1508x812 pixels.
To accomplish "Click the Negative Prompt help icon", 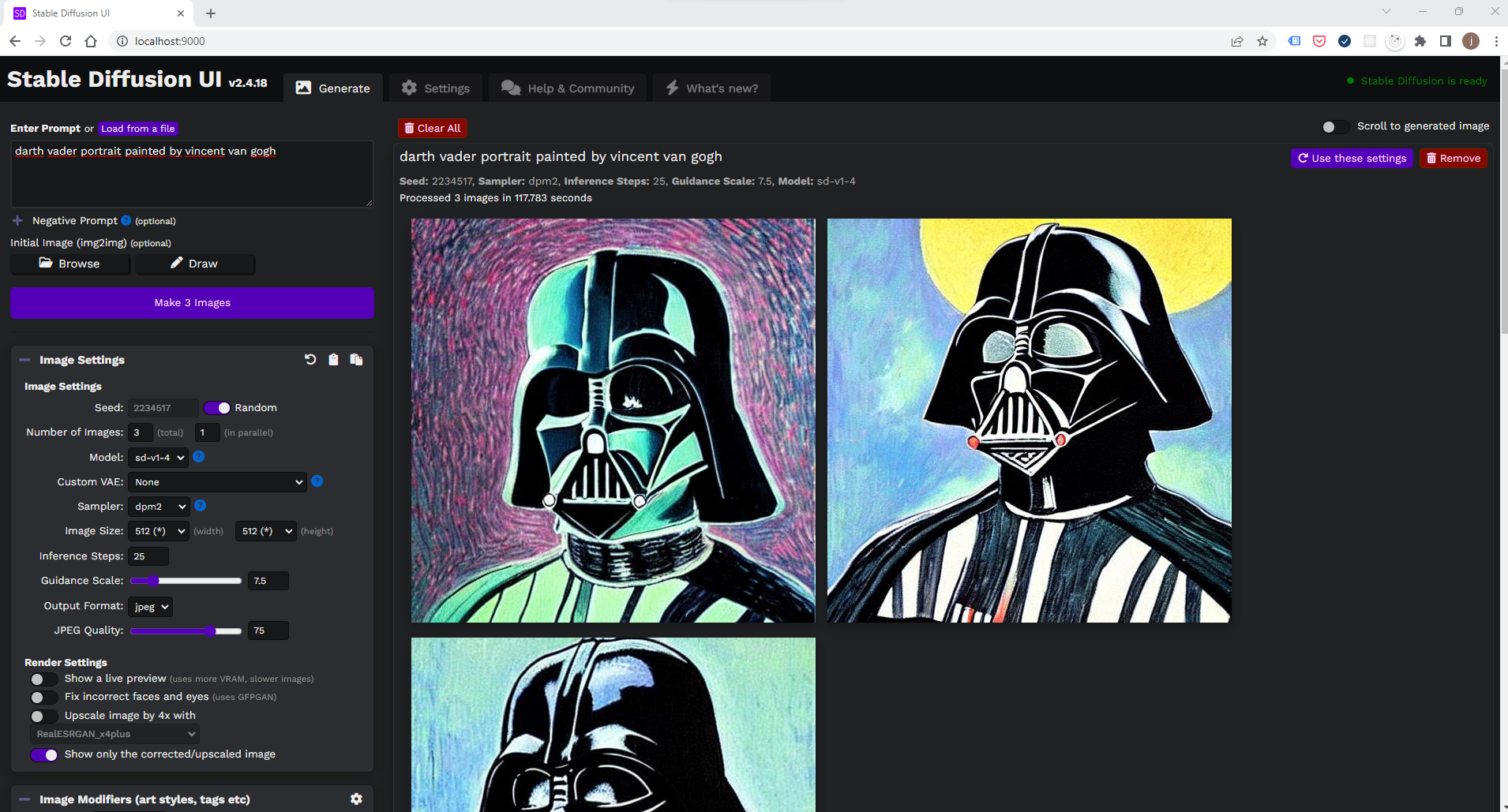I will tap(126, 220).
